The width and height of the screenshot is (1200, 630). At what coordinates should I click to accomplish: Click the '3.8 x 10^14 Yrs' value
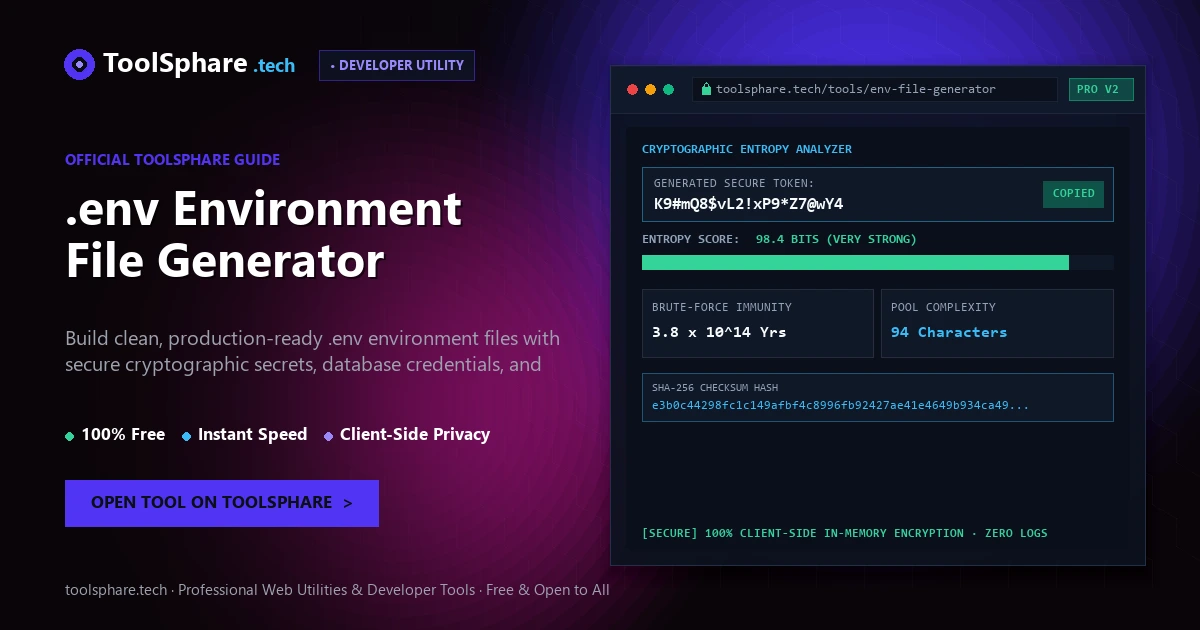[719, 332]
